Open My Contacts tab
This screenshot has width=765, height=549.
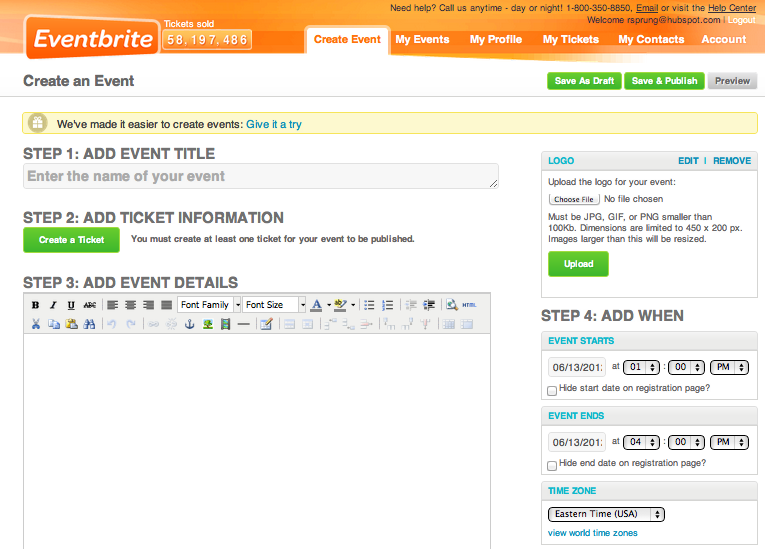[651, 40]
